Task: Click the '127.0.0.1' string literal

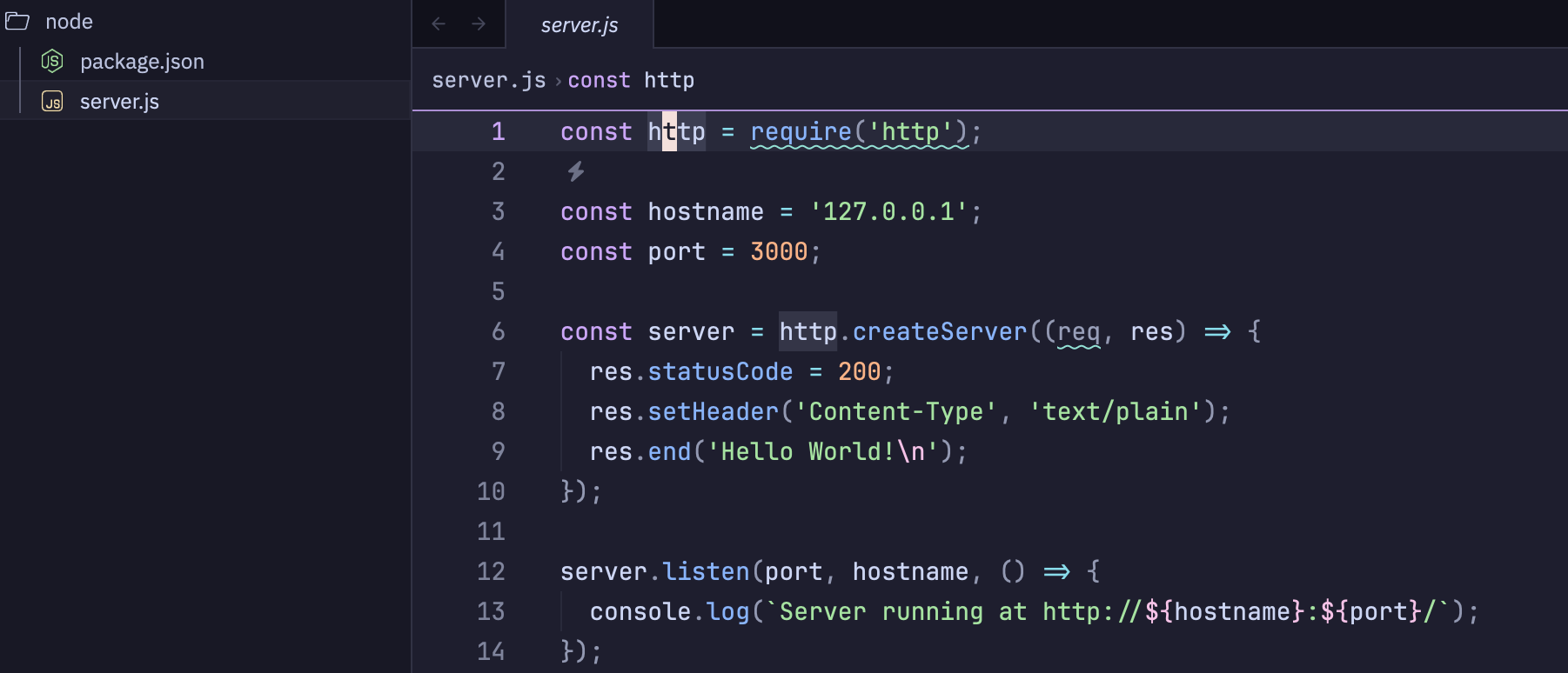Action: pos(888,211)
